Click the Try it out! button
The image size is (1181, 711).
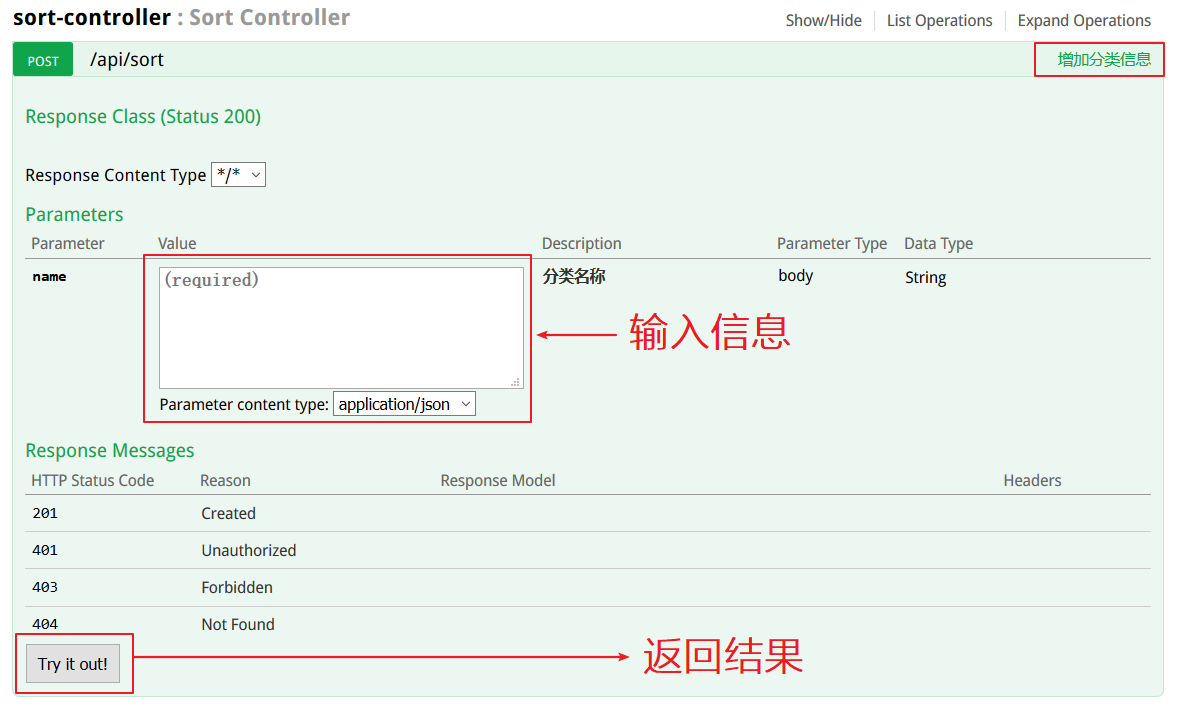73,664
